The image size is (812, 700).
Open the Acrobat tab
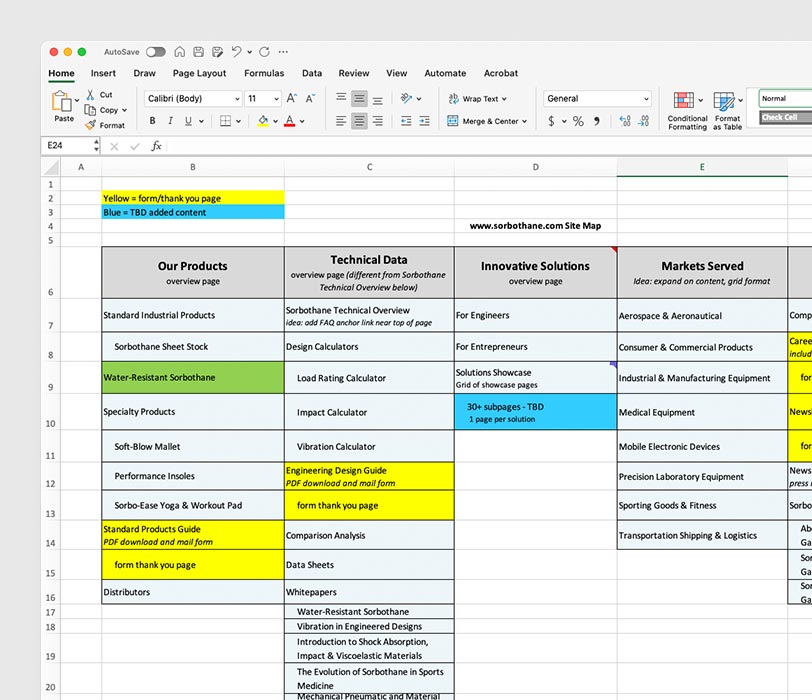(501, 73)
